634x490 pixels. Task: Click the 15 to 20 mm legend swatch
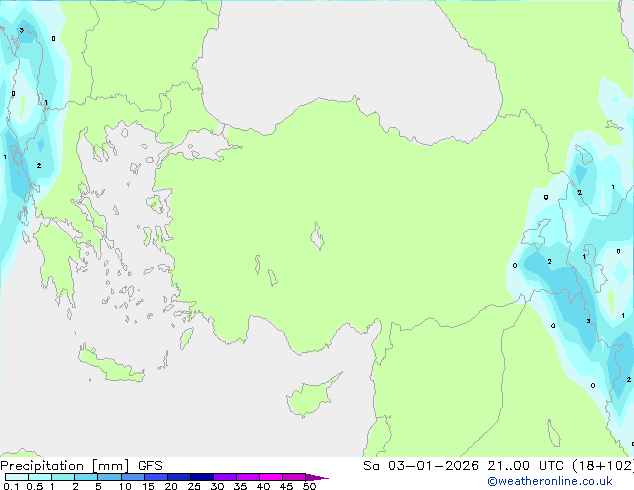coord(155,477)
